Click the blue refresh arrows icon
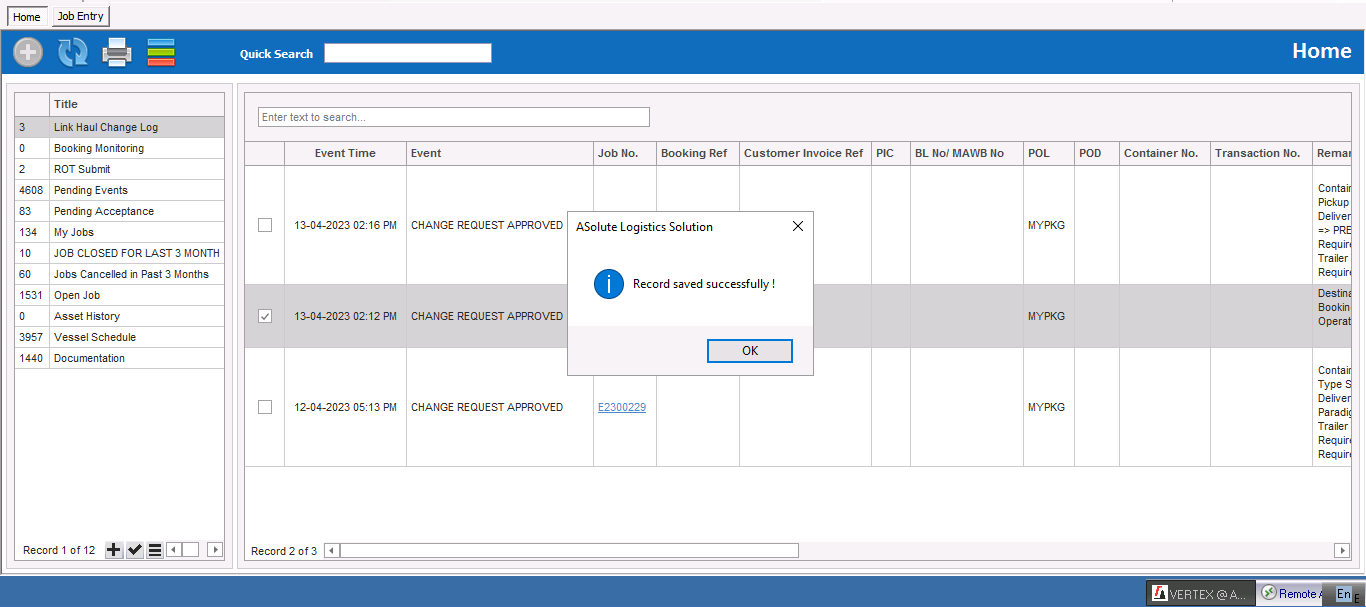The width and height of the screenshot is (1366, 607). [x=72, y=52]
